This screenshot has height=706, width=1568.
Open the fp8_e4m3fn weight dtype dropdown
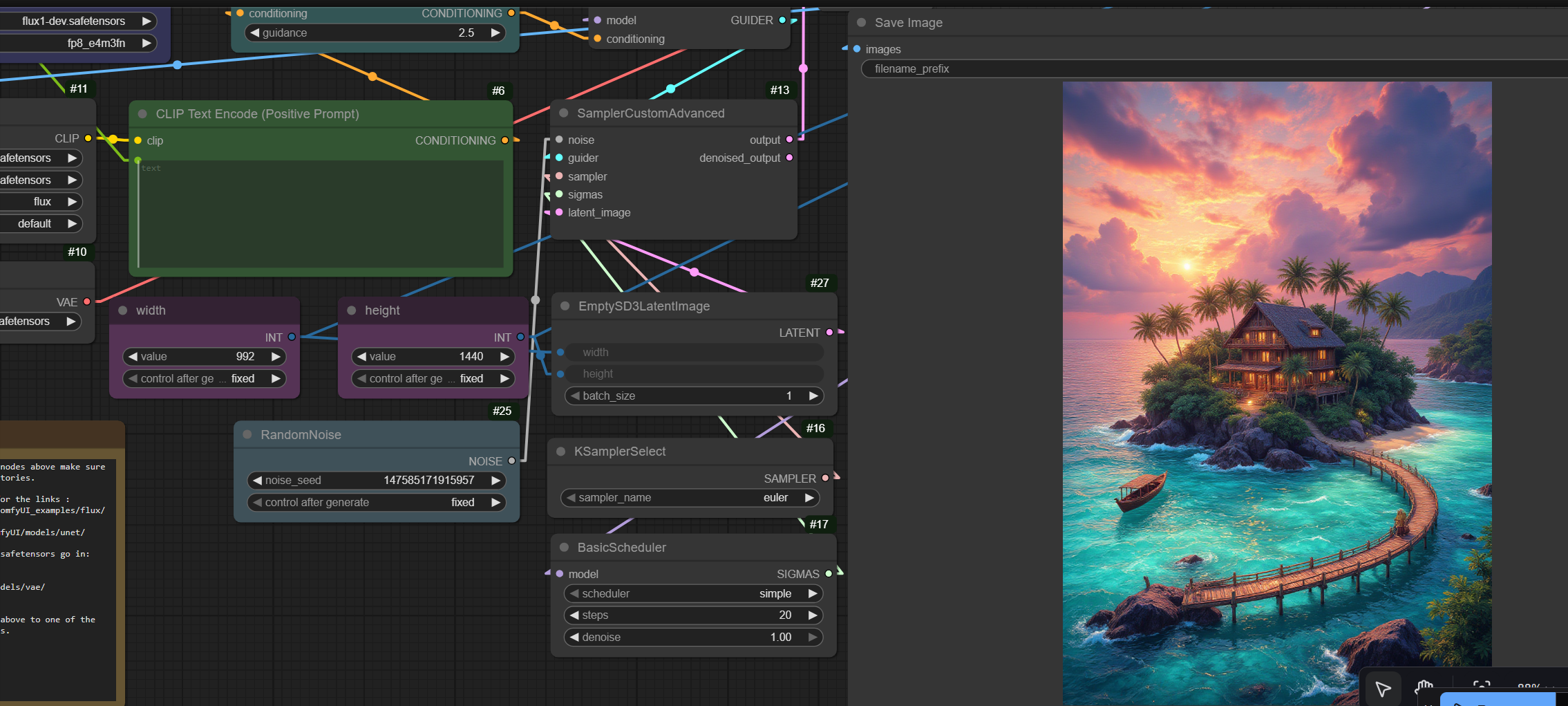coord(77,44)
